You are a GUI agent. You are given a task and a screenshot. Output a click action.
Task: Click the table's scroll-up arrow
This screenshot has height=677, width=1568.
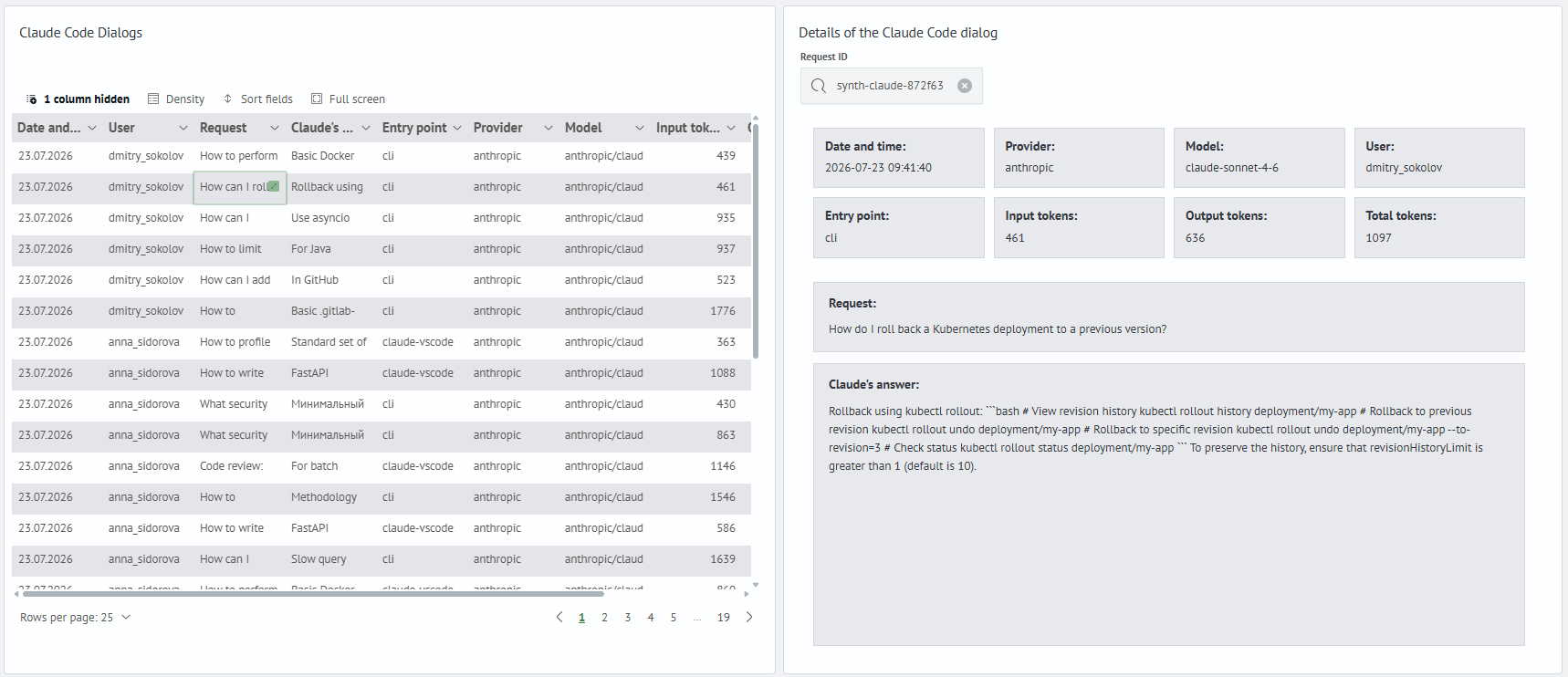(x=756, y=119)
